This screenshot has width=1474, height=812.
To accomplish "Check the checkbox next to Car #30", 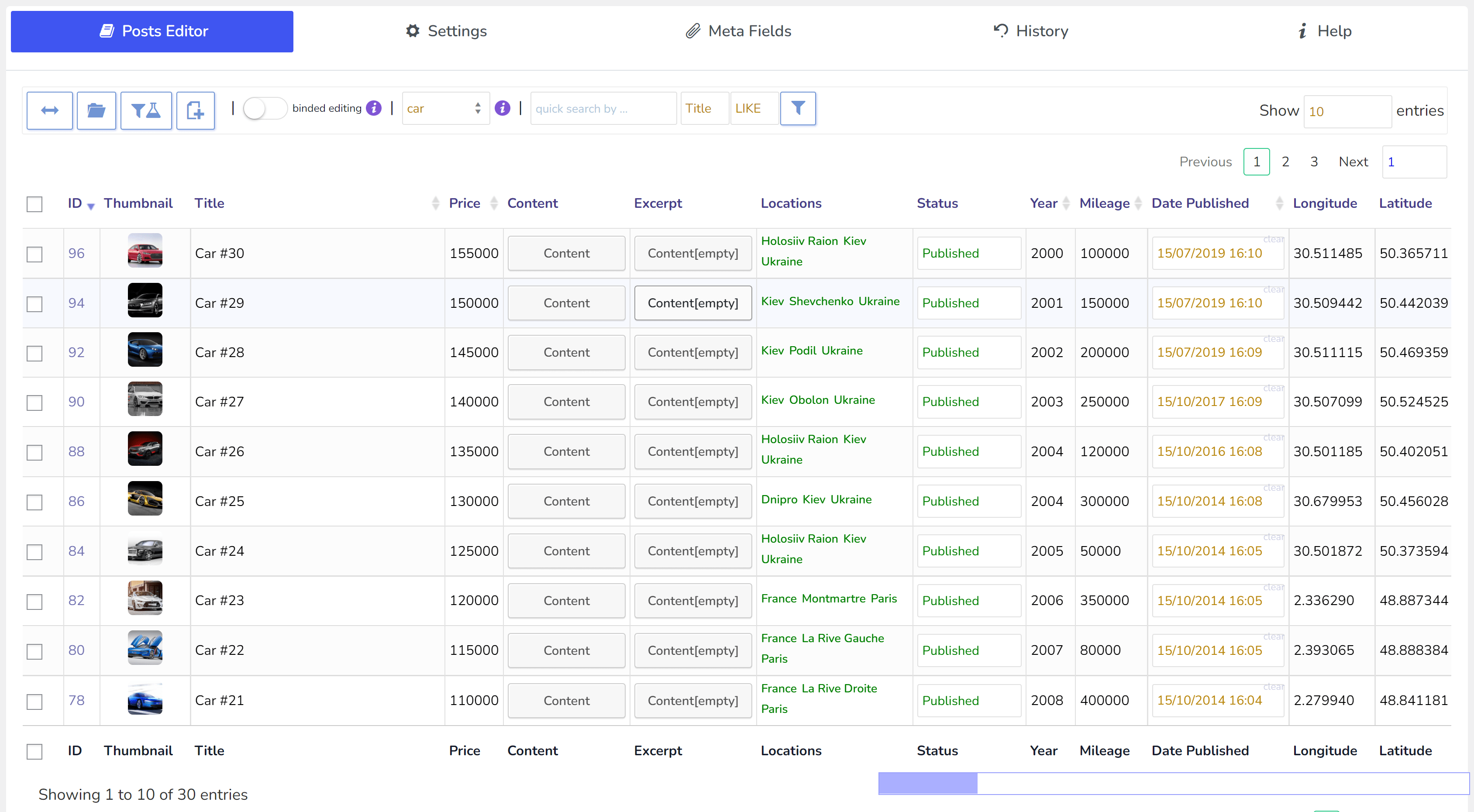I will (35, 253).
